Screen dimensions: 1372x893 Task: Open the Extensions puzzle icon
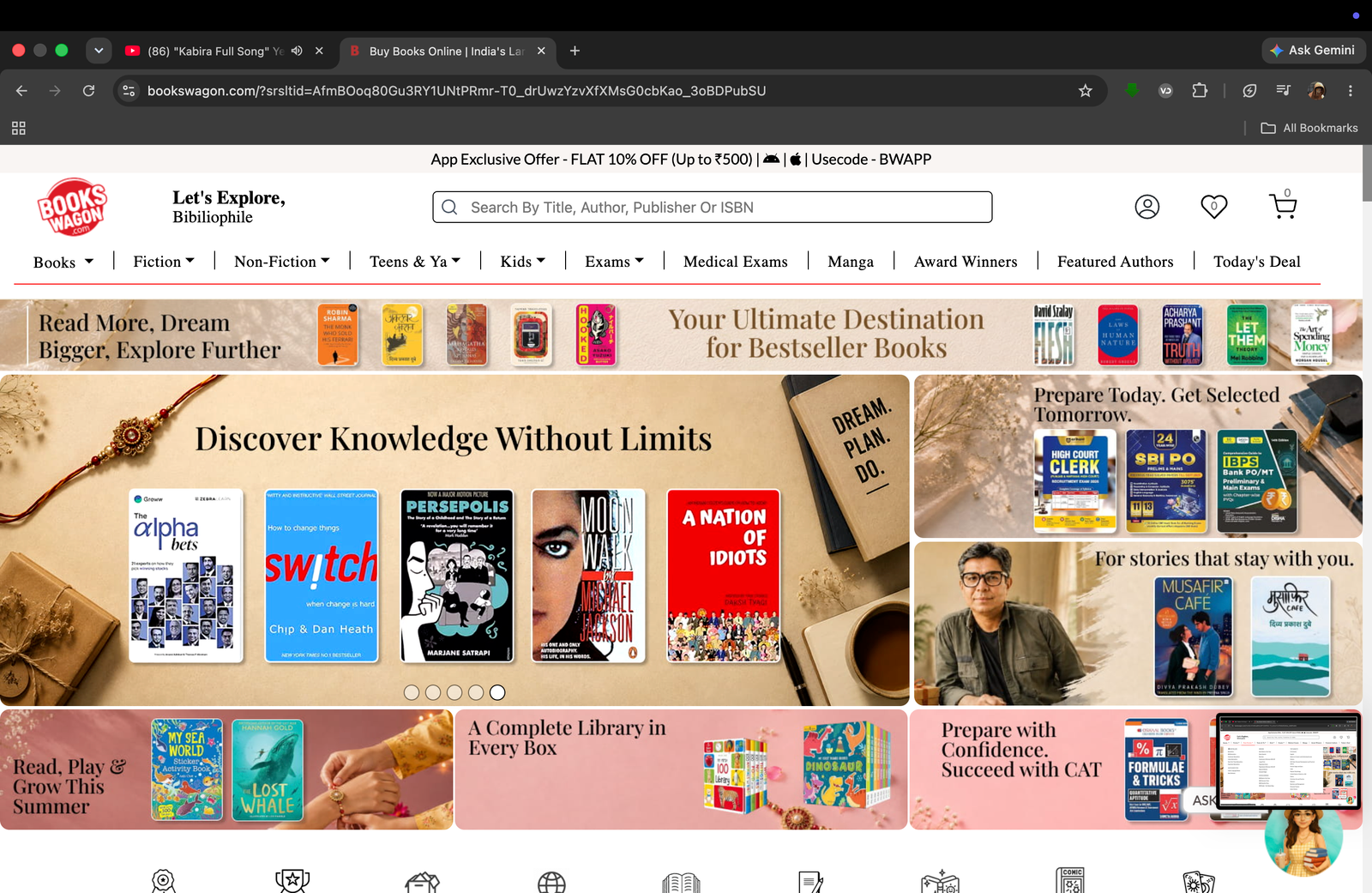point(1200,90)
